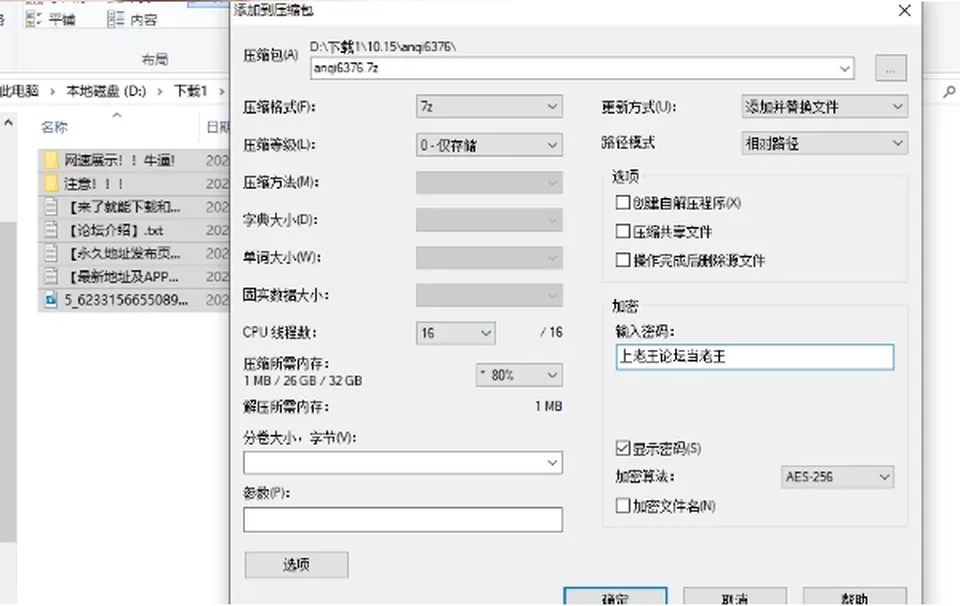Viewport: 960px width, 606px height.
Task: Open the 压缩等级 dropdown showing 0 - 仅存储
Action: click(x=489, y=145)
